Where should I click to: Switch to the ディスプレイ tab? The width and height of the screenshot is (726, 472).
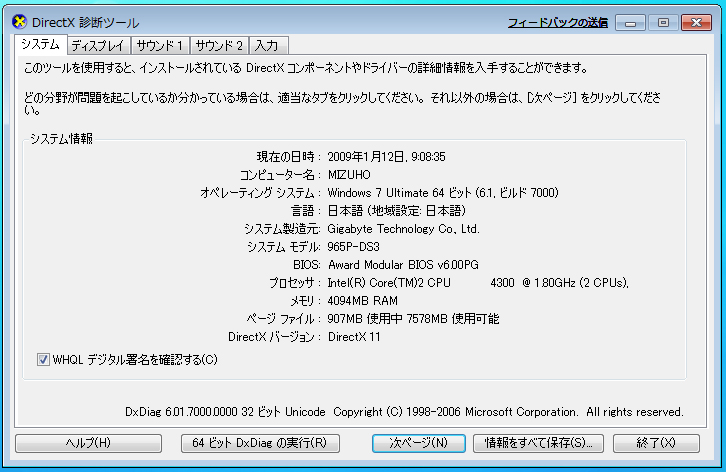[97, 45]
